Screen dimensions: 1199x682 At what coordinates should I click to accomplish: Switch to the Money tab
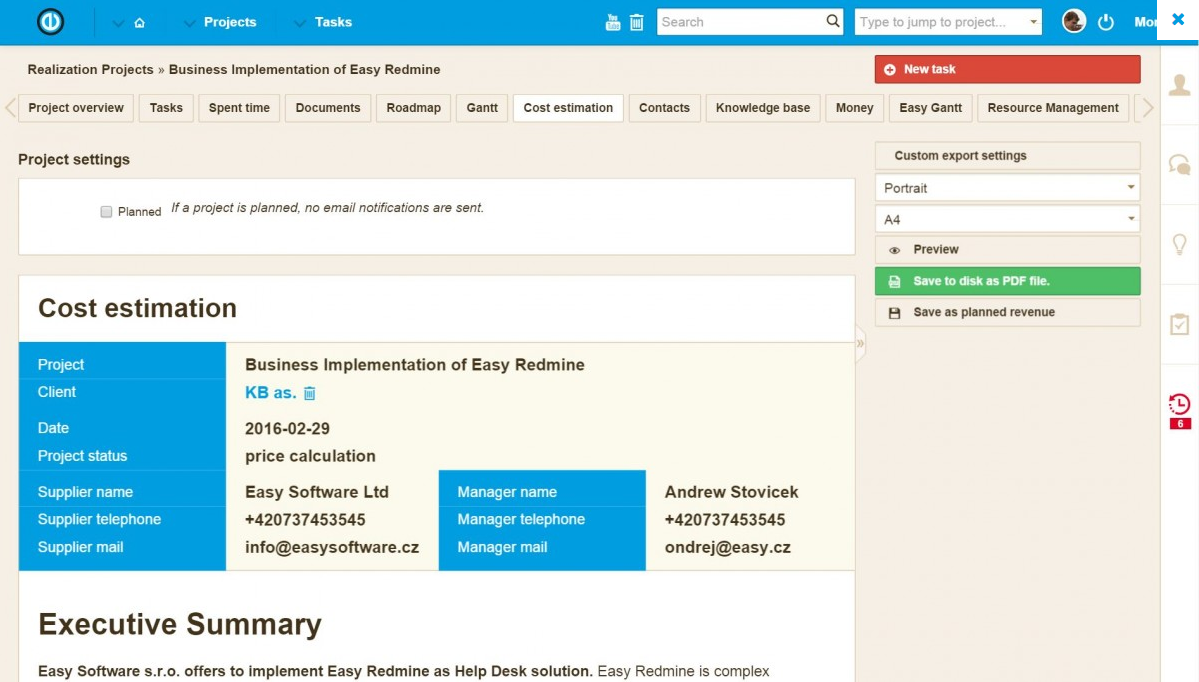[854, 108]
